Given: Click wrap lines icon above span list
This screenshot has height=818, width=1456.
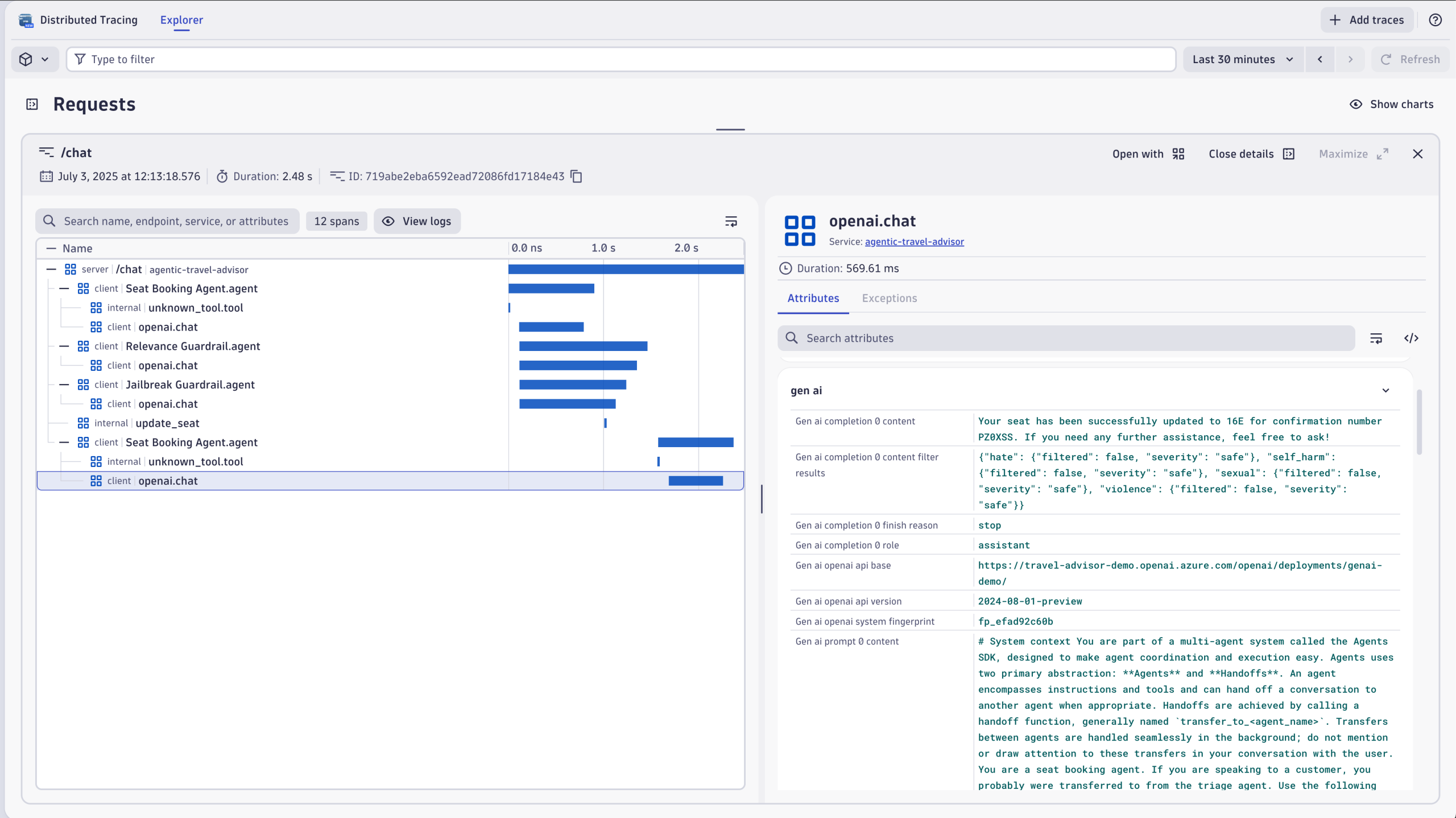Looking at the screenshot, I should point(731,221).
